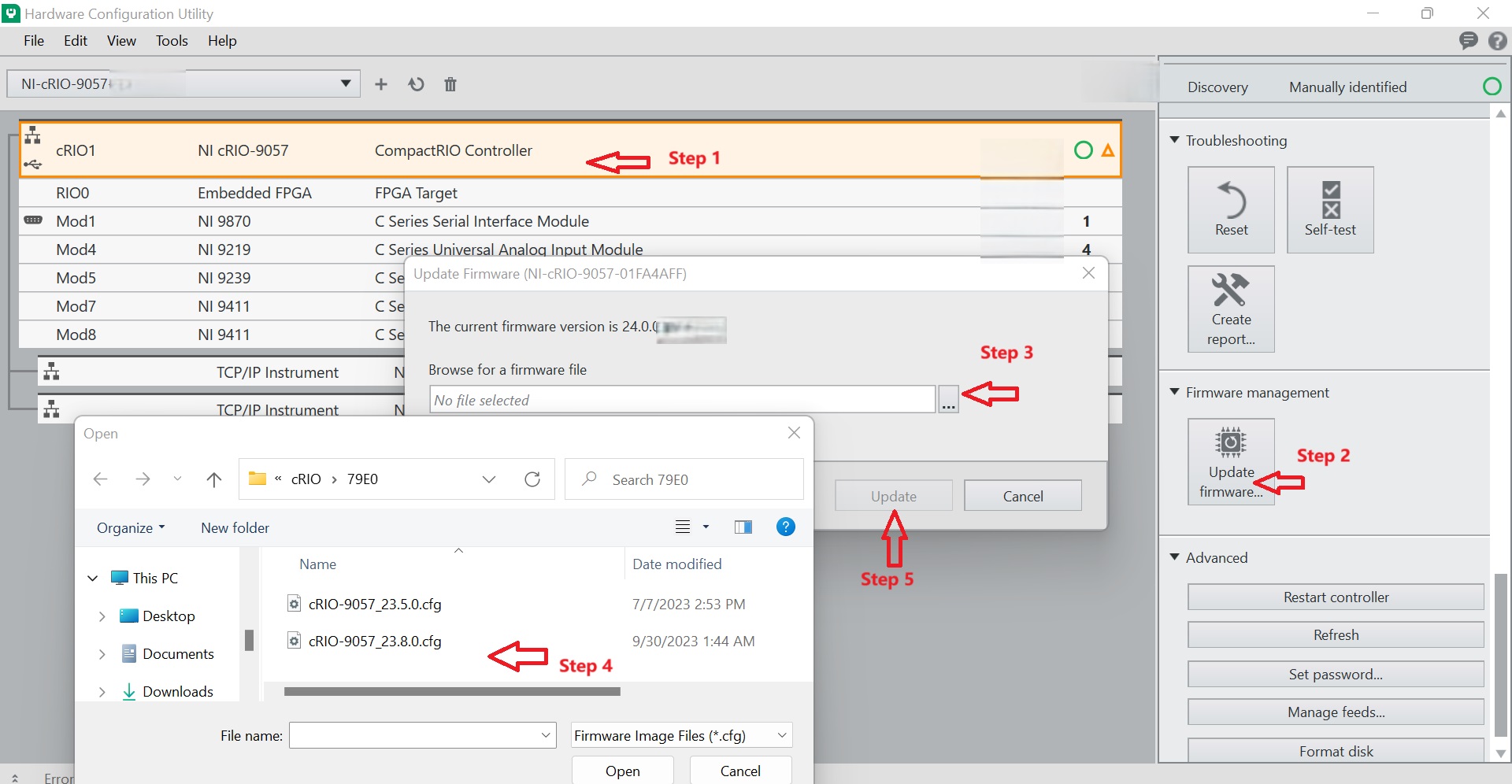Click the serial module icon beside Mod1
The width and height of the screenshot is (1512, 784).
click(x=33, y=220)
